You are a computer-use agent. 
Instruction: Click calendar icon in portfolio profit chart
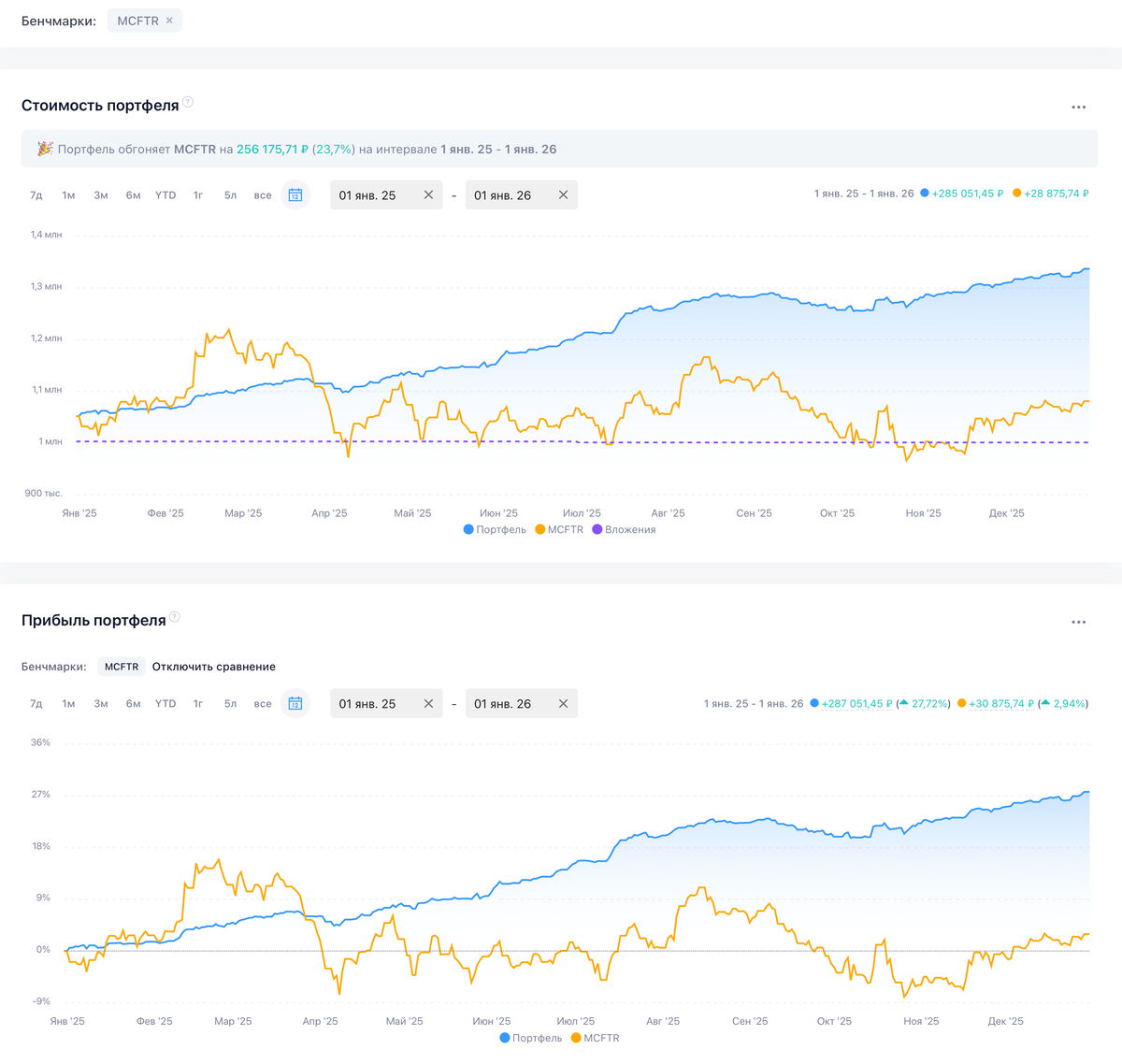[x=295, y=704]
